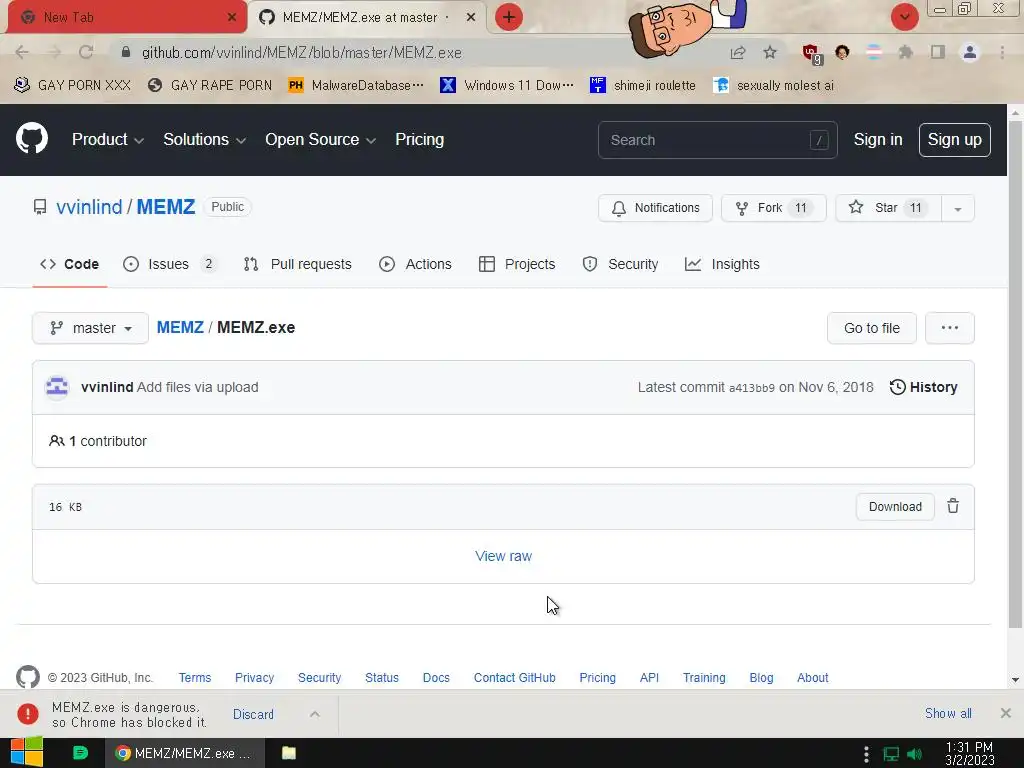The width and height of the screenshot is (1024, 768).
Task: Click the Go to file button
Action: click(x=871, y=328)
